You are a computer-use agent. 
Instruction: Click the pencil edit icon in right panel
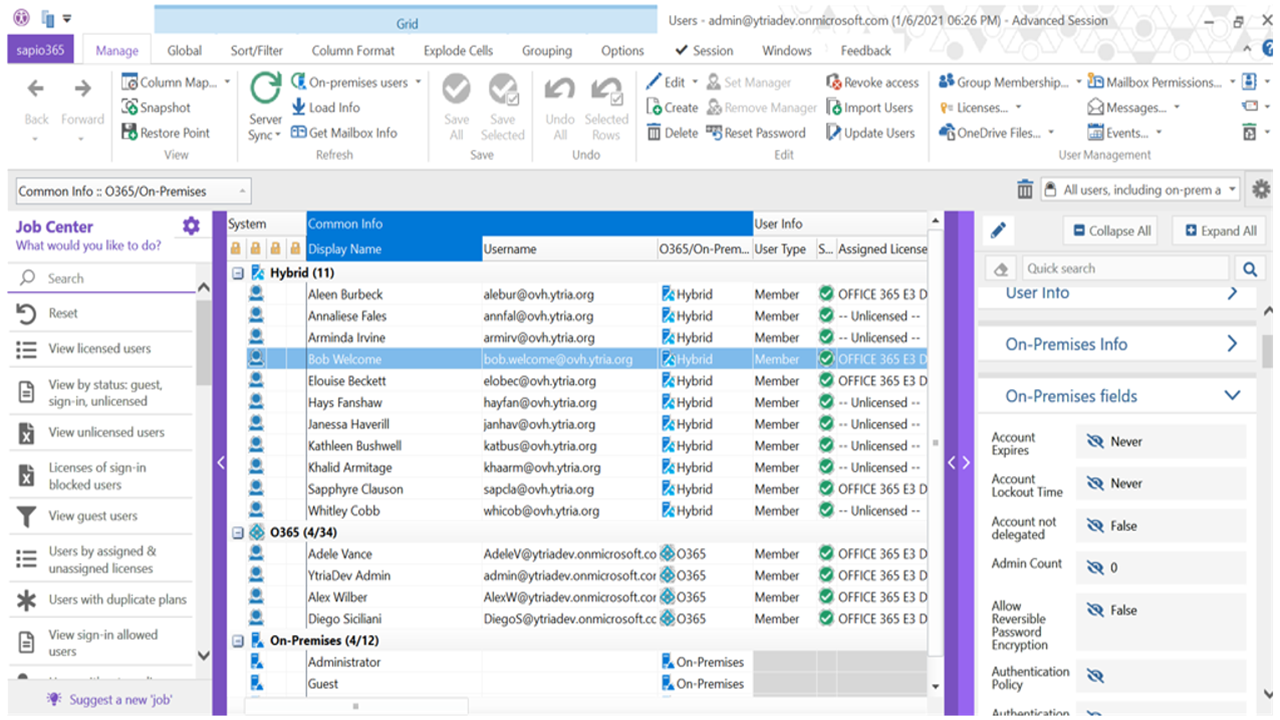pyautogui.click(x=997, y=231)
